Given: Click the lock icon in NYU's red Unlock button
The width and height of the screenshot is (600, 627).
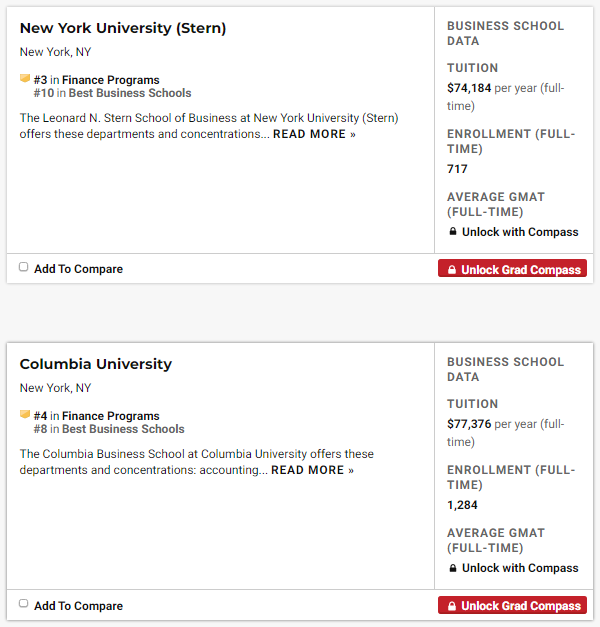Looking at the screenshot, I should (x=451, y=270).
